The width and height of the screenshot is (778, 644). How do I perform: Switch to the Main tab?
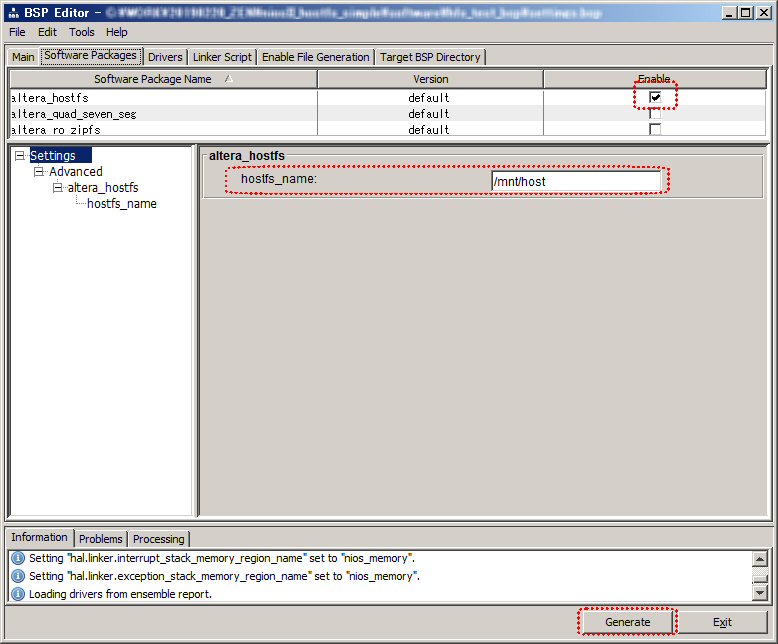(23, 57)
